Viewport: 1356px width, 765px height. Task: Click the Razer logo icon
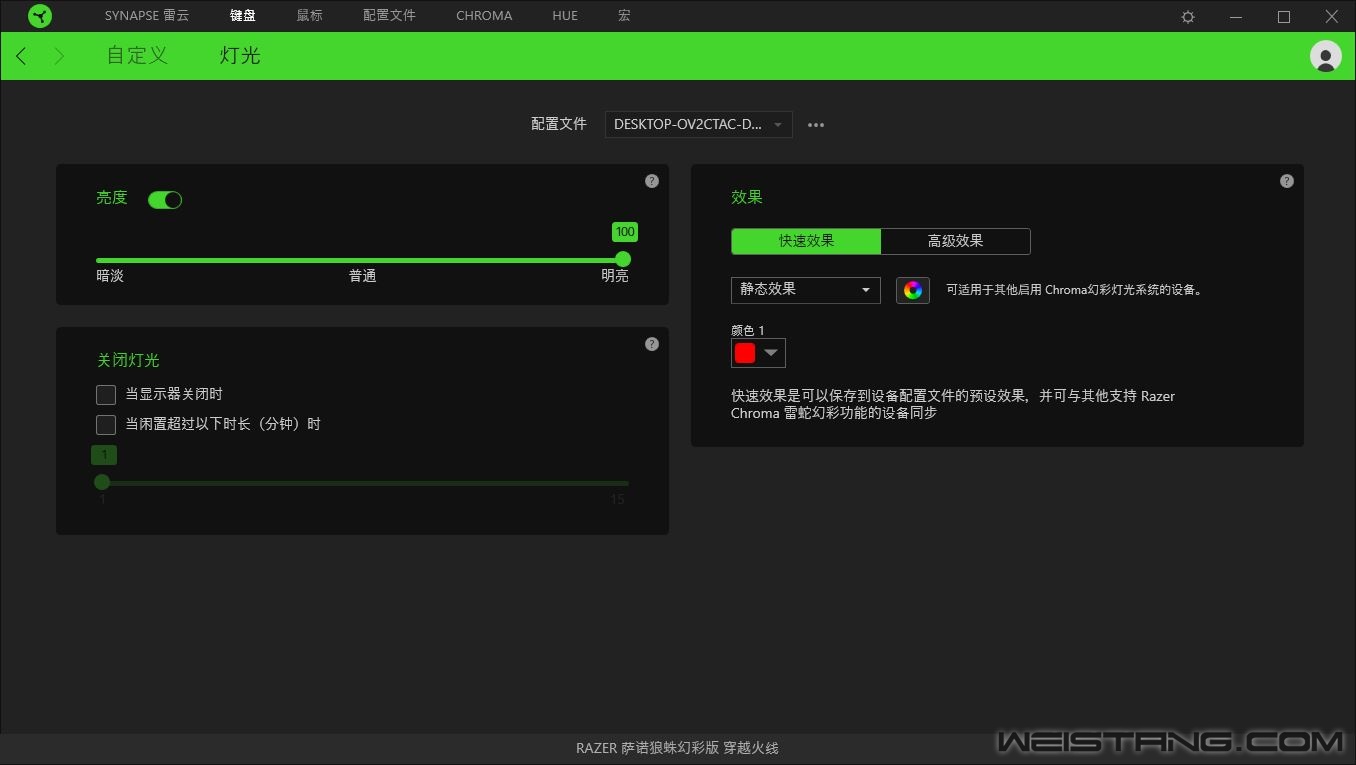point(40,16)
